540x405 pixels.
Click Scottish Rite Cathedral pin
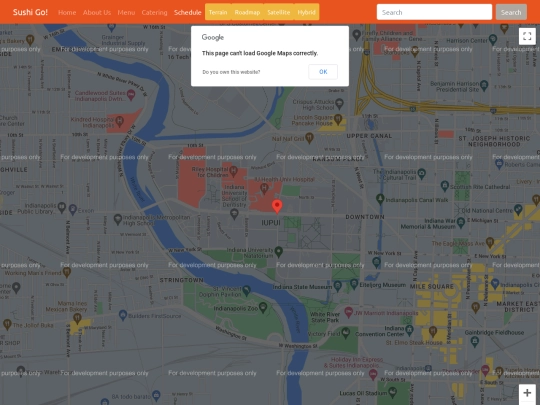click(445, 186)
